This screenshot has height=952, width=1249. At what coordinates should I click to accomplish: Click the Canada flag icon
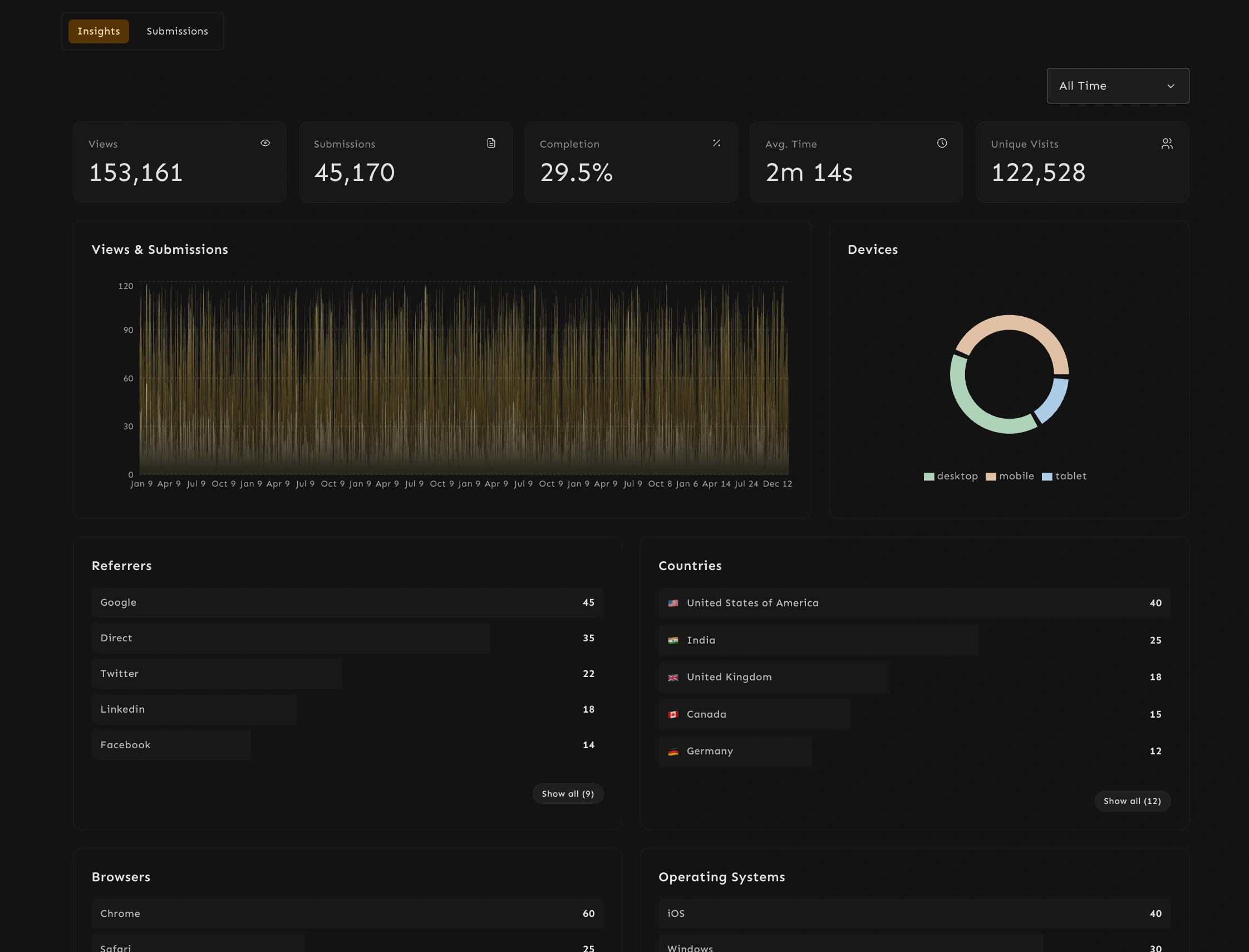(673, 715)
